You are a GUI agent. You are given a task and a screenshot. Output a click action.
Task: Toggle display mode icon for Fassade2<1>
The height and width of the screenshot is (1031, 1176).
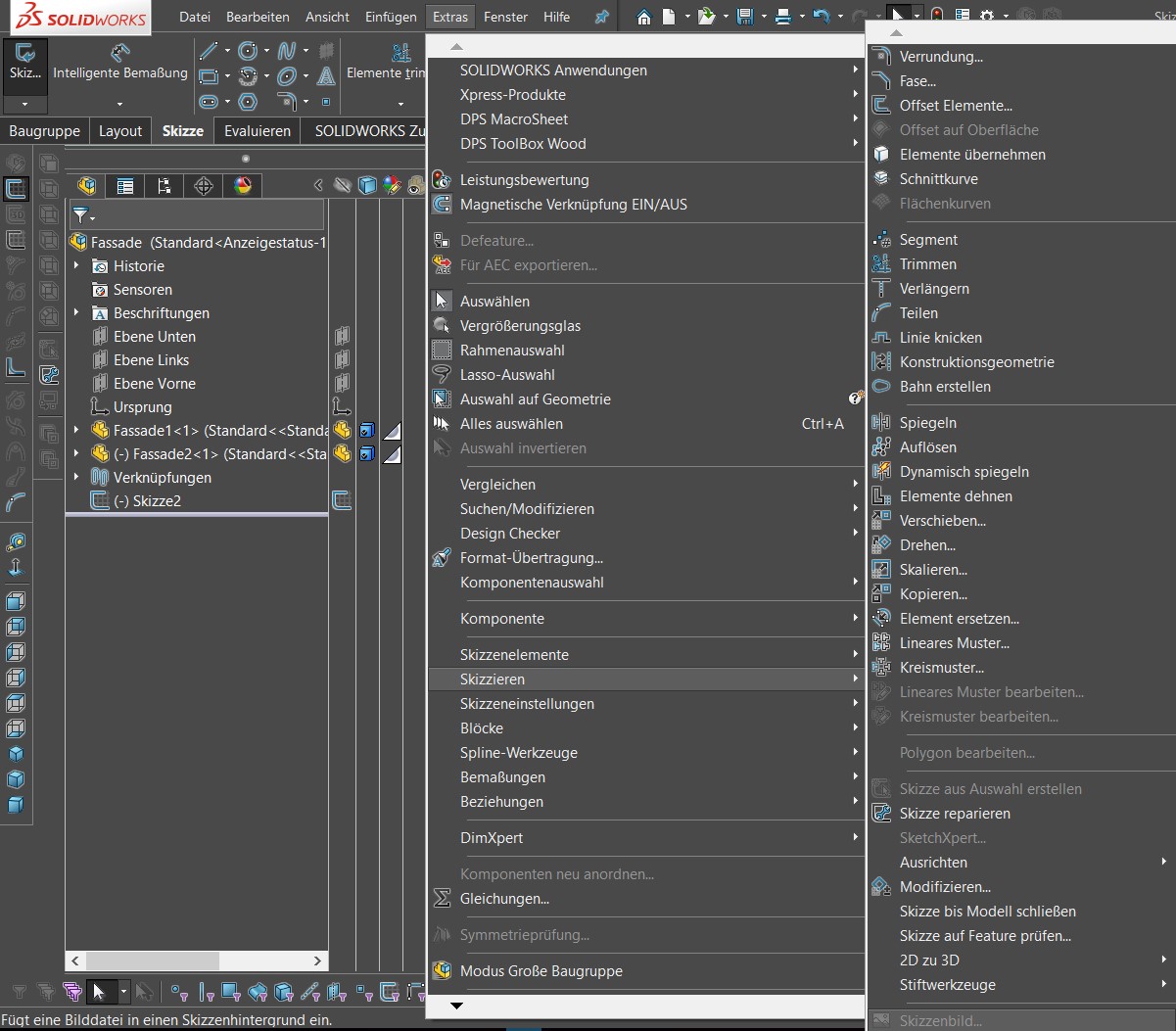367,453
